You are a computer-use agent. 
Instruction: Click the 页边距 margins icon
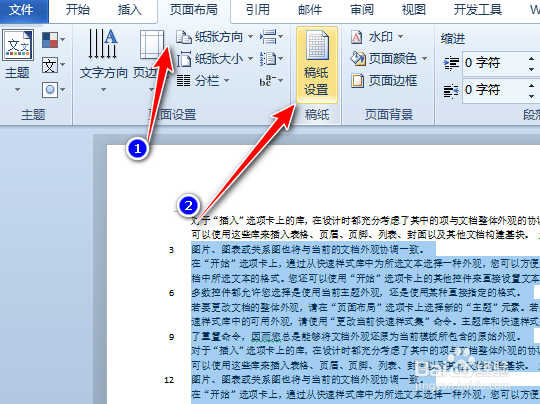152,45
